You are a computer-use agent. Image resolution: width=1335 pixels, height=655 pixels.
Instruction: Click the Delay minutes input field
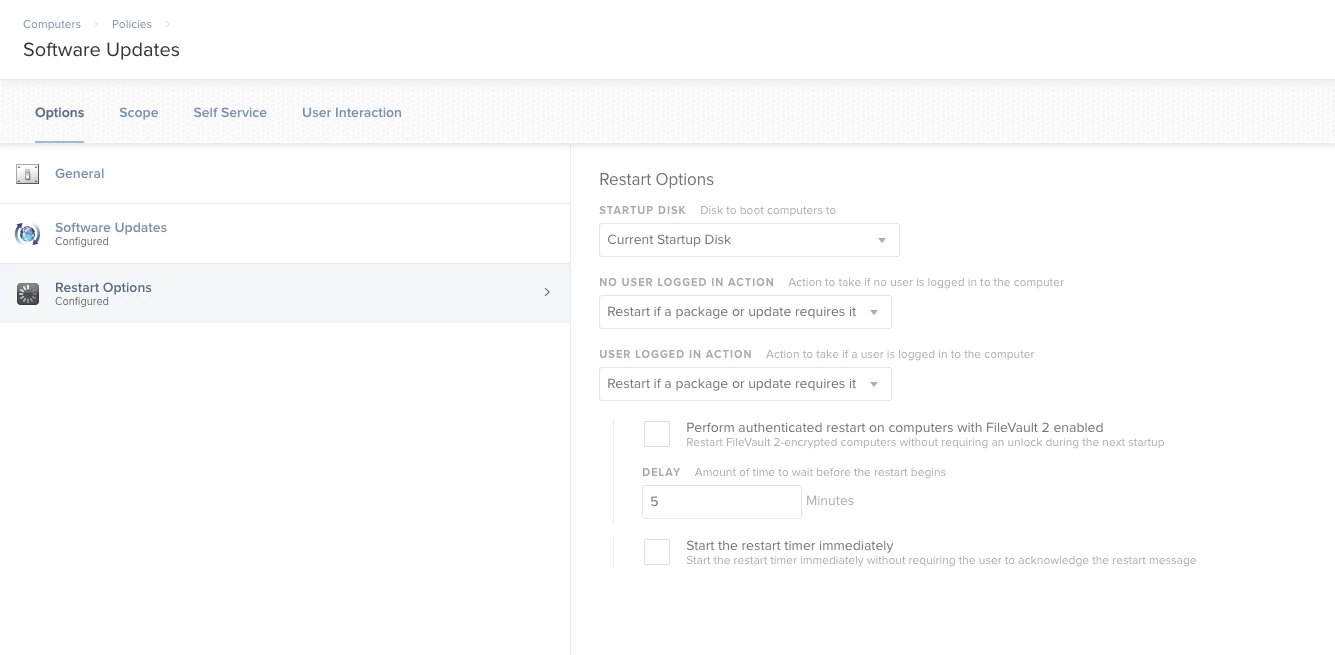[721, 502]
